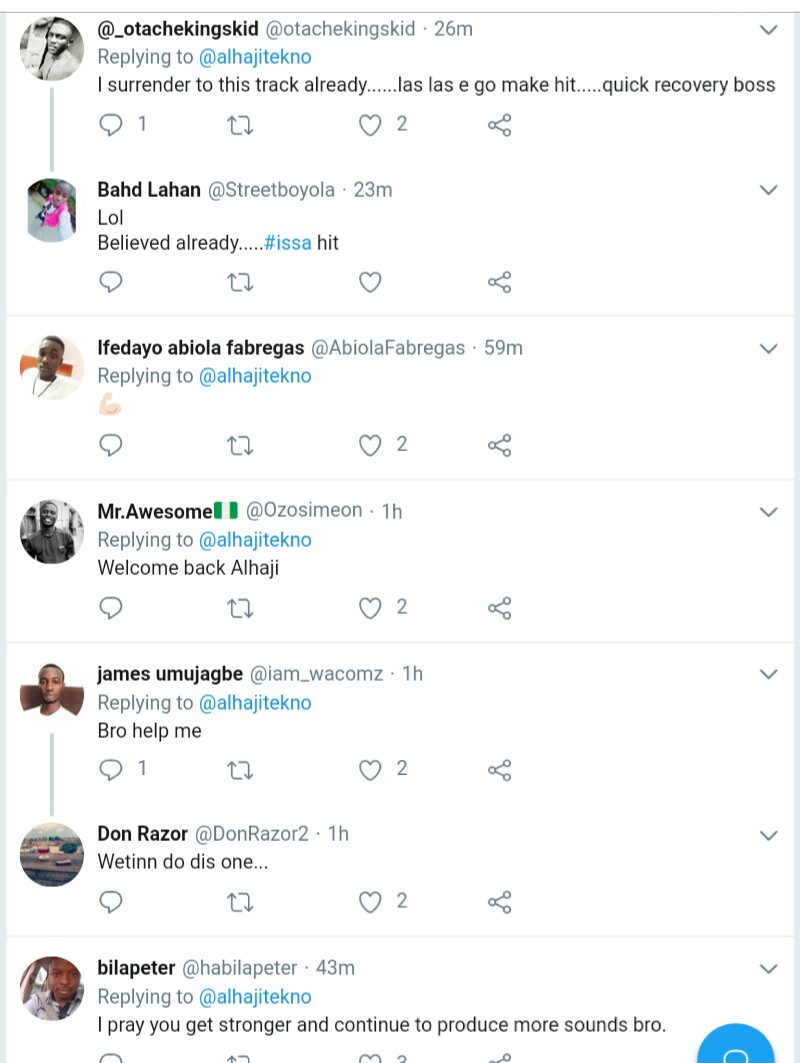Expand options menu for james umujagbe's tweet
This screenshot has width=800, height=1063.
768,675
